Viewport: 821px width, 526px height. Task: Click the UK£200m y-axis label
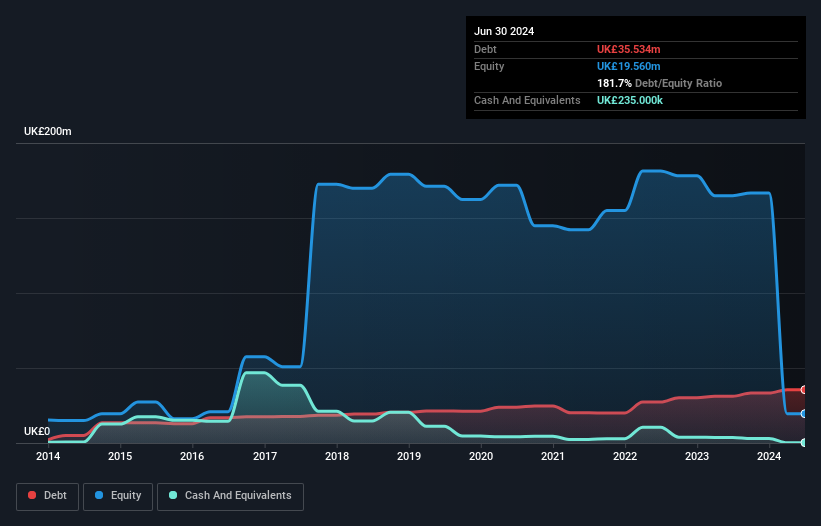coord(48,131)
